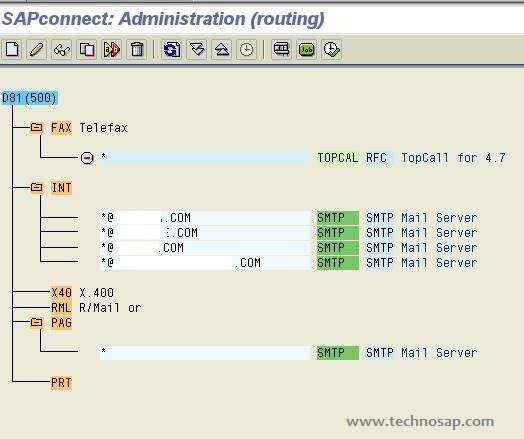Click the glasses Display icon

[61, 49]
